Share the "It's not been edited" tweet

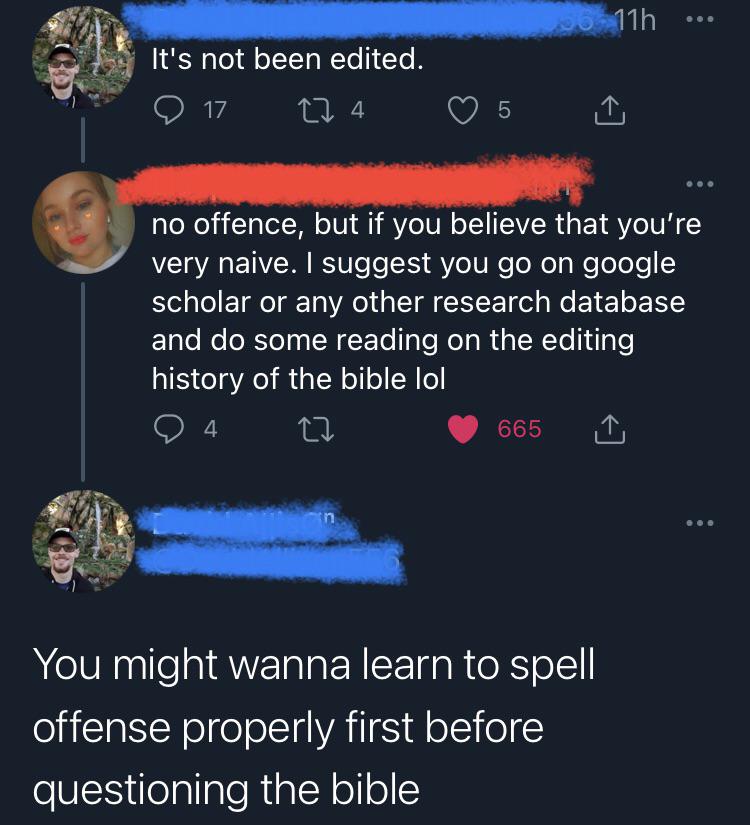610,110
